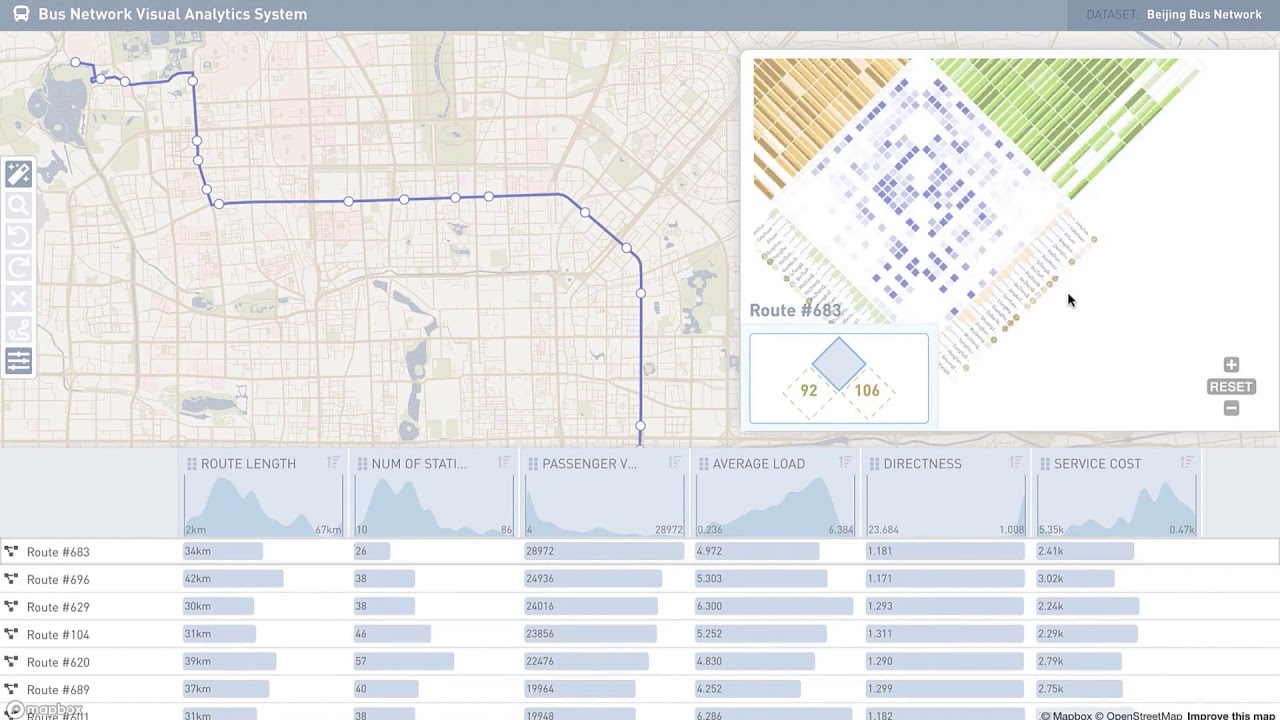The image size is (1280, 720).
Task: Click the redo arrow tool
Action: (x=18, y=268)
